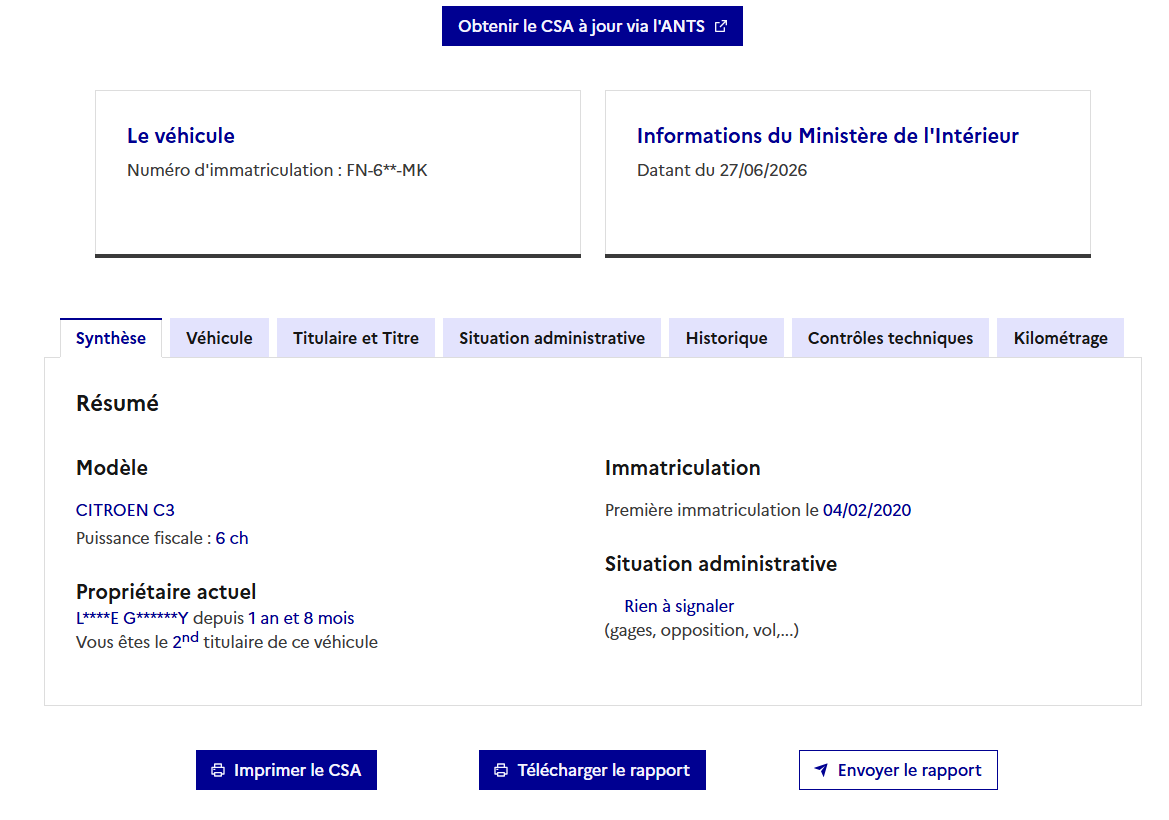Open Obtenir le CSA à jour via l'ANTS
1169x820 pixels.
[x=592, y=26]
